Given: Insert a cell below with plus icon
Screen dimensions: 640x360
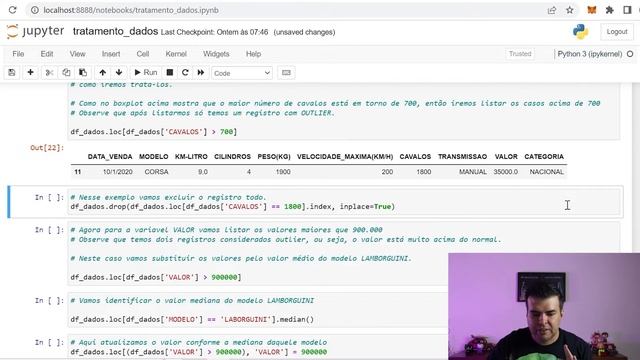Looking at the screenshot, I should (30, 73).
